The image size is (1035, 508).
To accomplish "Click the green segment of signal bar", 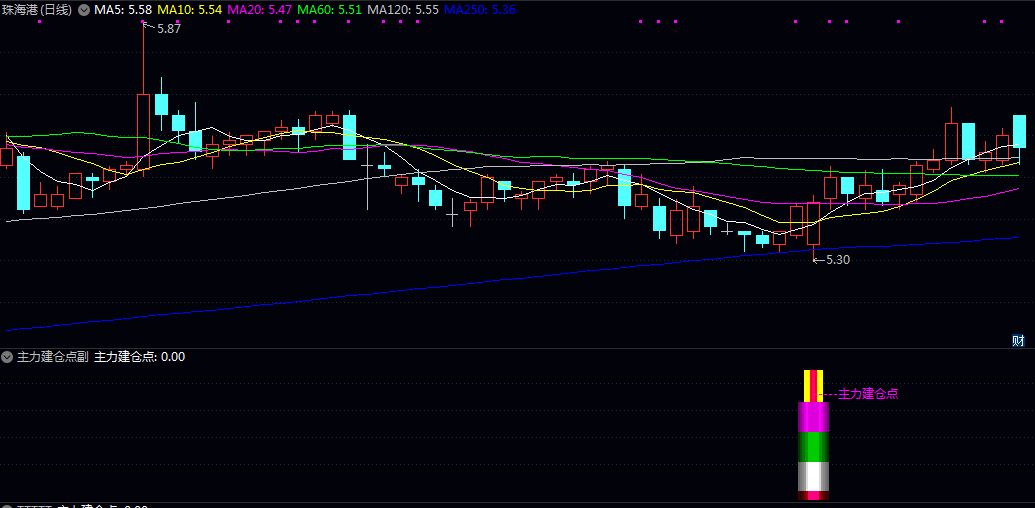I will pos(813,446).
